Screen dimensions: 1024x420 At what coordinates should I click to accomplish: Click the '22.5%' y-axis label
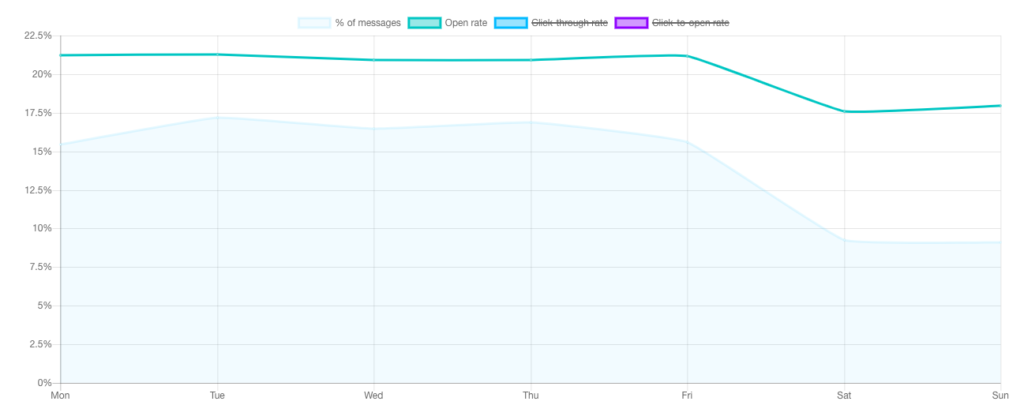pos(37,36)
